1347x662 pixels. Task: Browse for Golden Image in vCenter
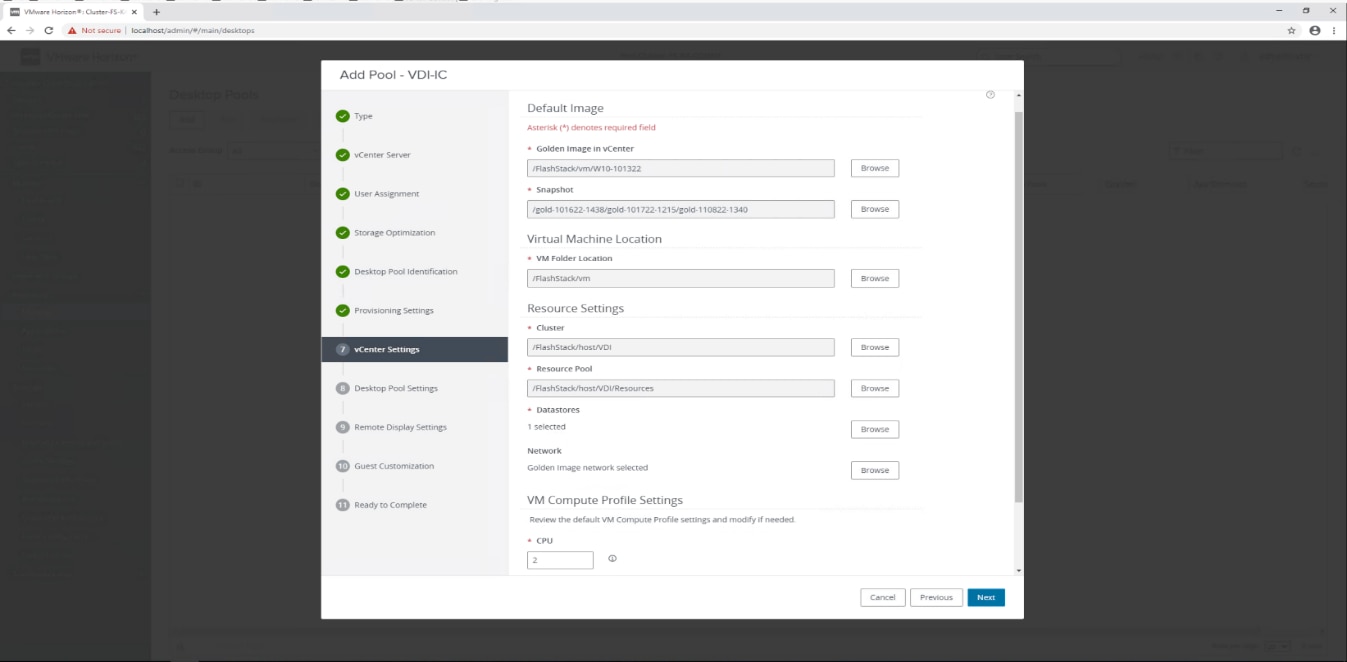(x=875, y=168)
